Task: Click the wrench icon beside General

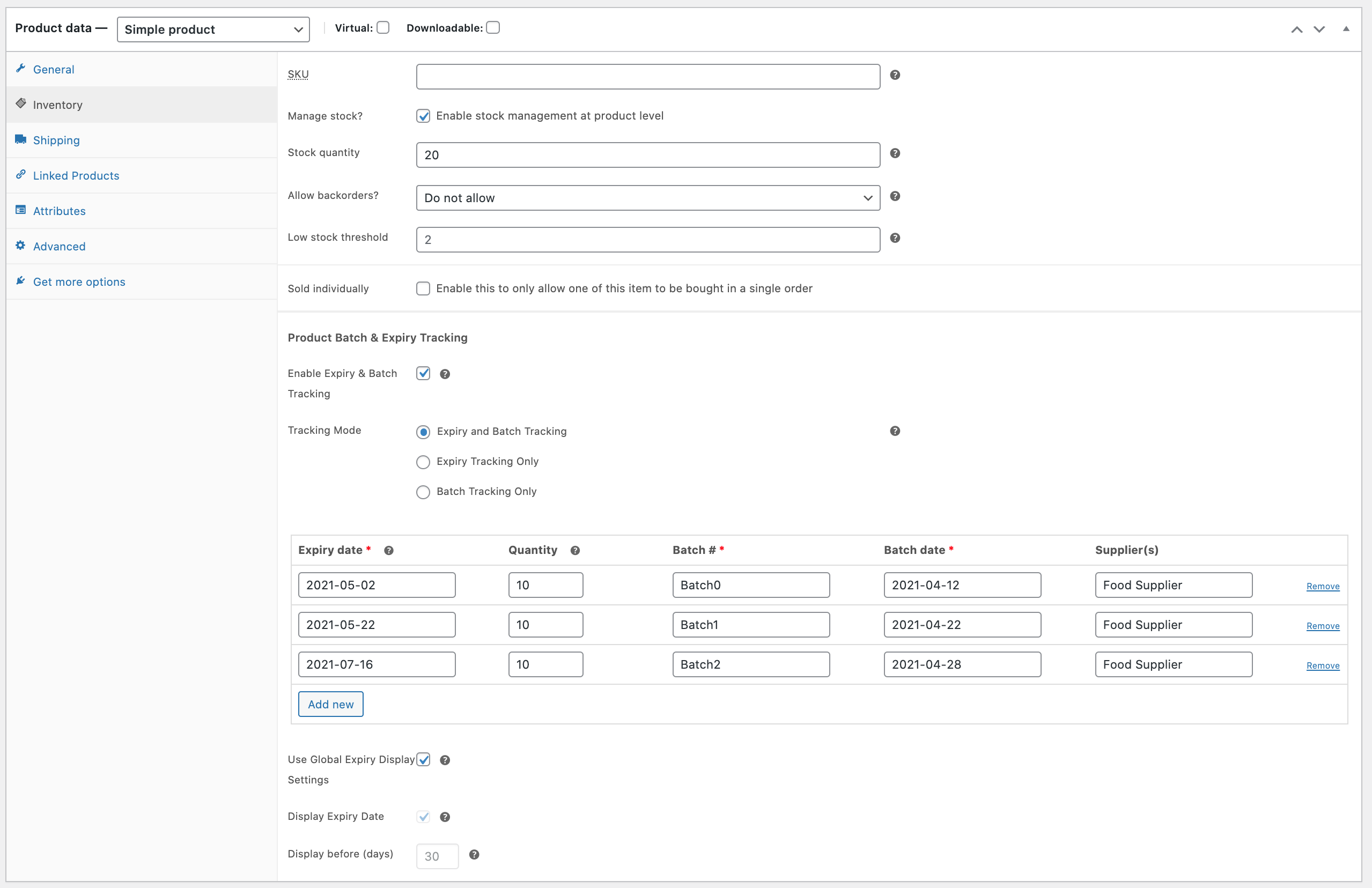Action: coord(21,69)
